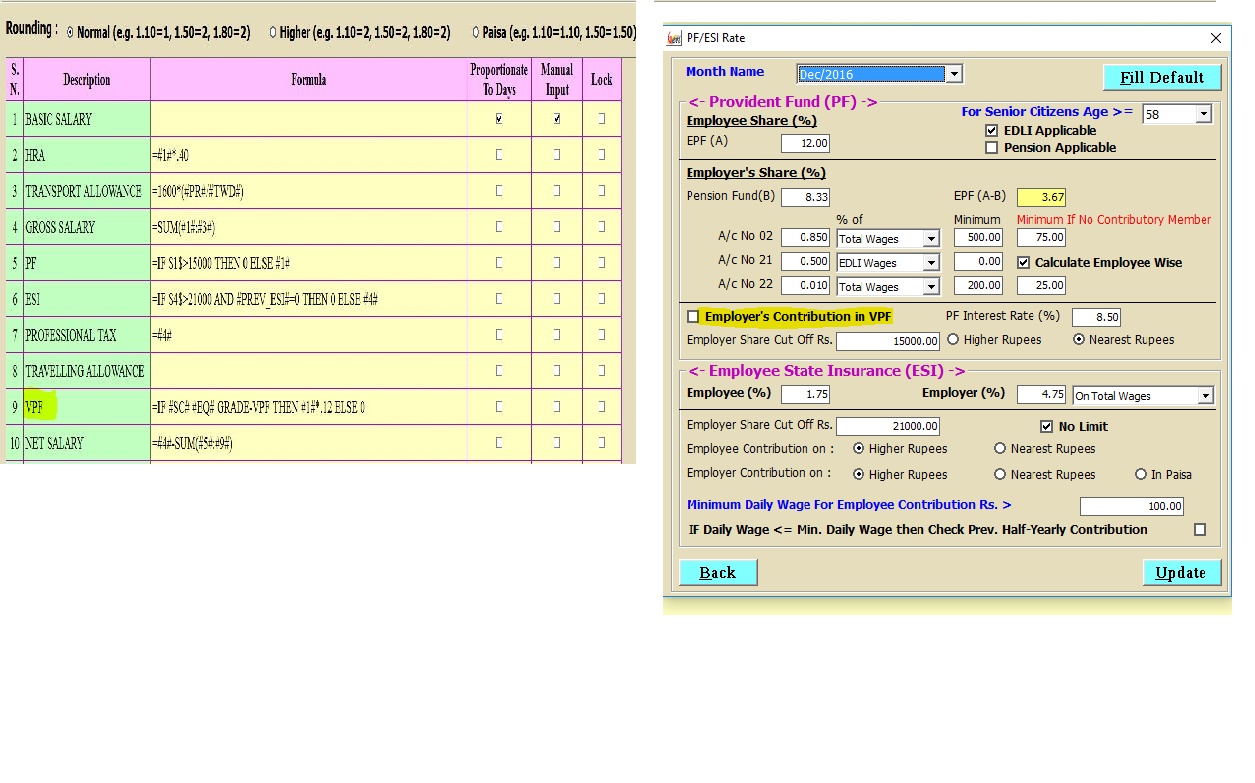Click the Fill Default button
The height and width of the screenshot is (783, 1255).
click(1161, 78)
